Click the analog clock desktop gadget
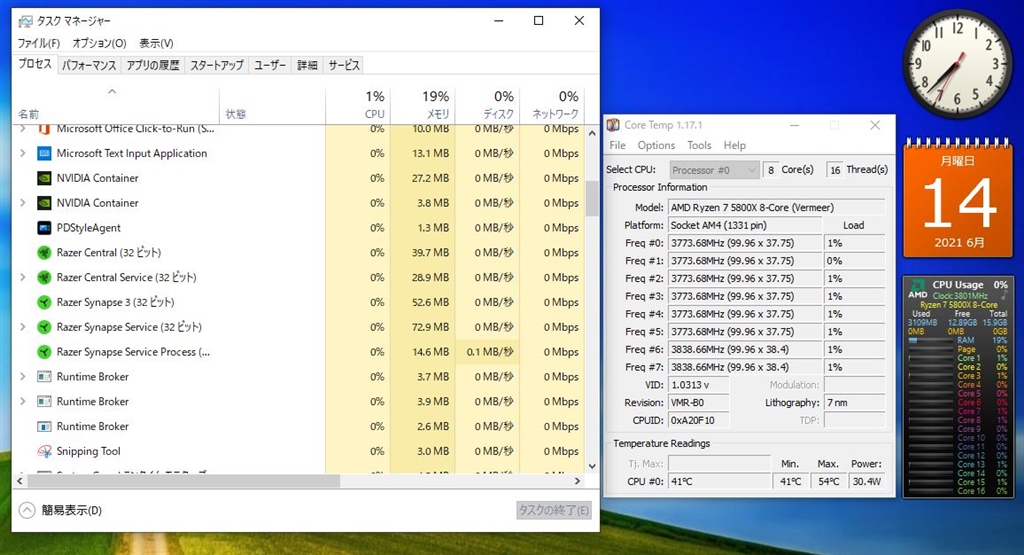Viewport: 1024px width, 555px height. (x=957, y=64)
